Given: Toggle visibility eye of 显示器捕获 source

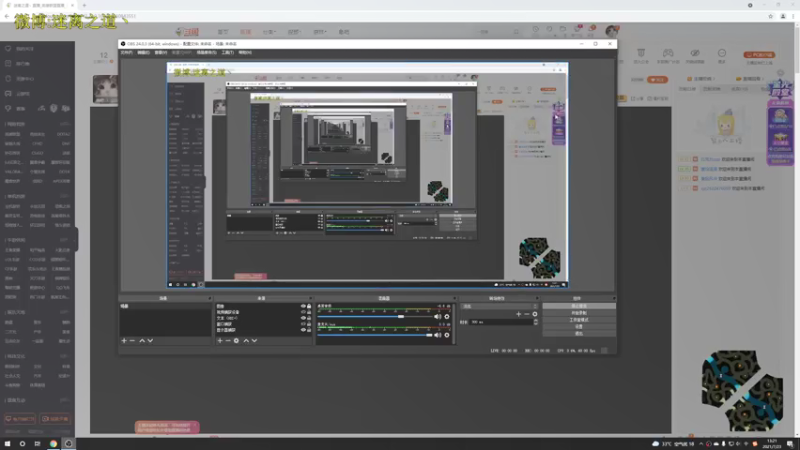Looking at the screenshot, I should pos(303,330).
